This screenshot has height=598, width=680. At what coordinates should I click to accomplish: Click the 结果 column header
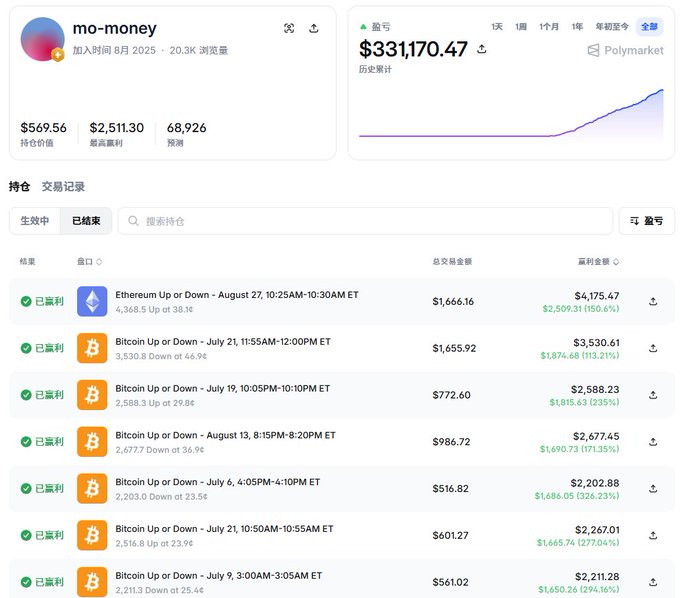pyautogui.click(x=27, y=261)
